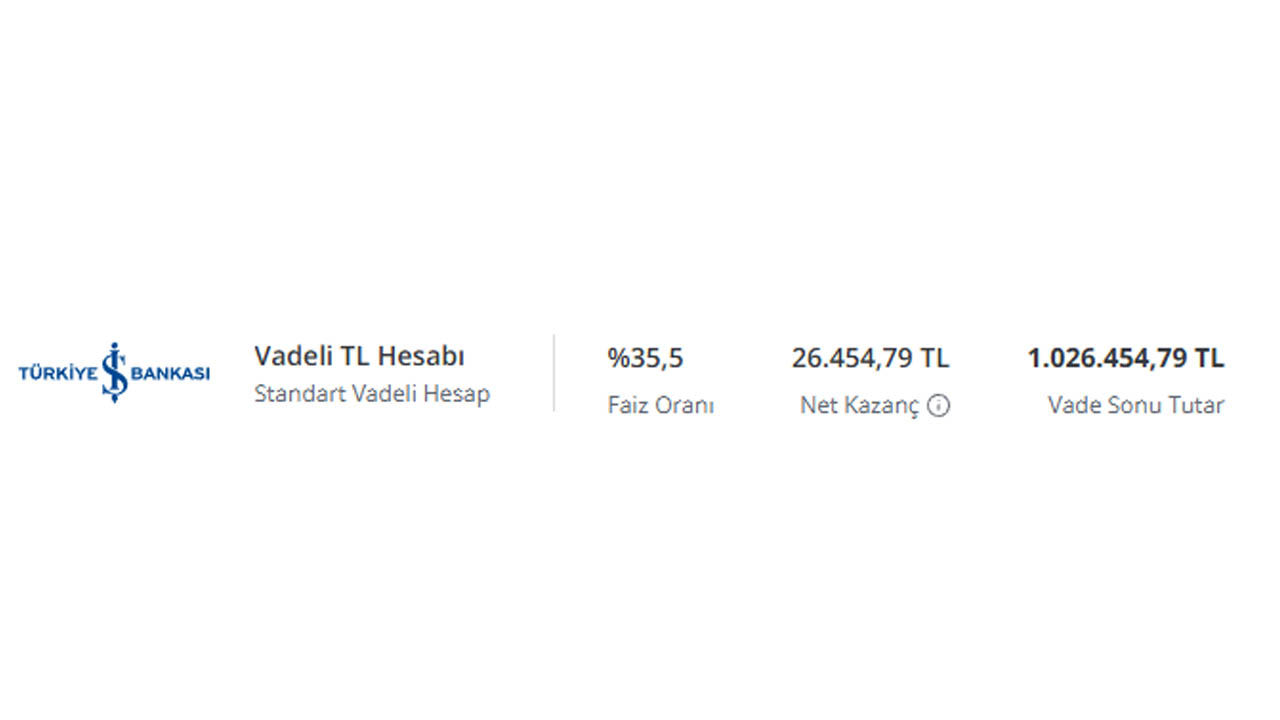Click the blue İş emblem in the logo
The image size is (1280, 720).
[x=114, y=372]
